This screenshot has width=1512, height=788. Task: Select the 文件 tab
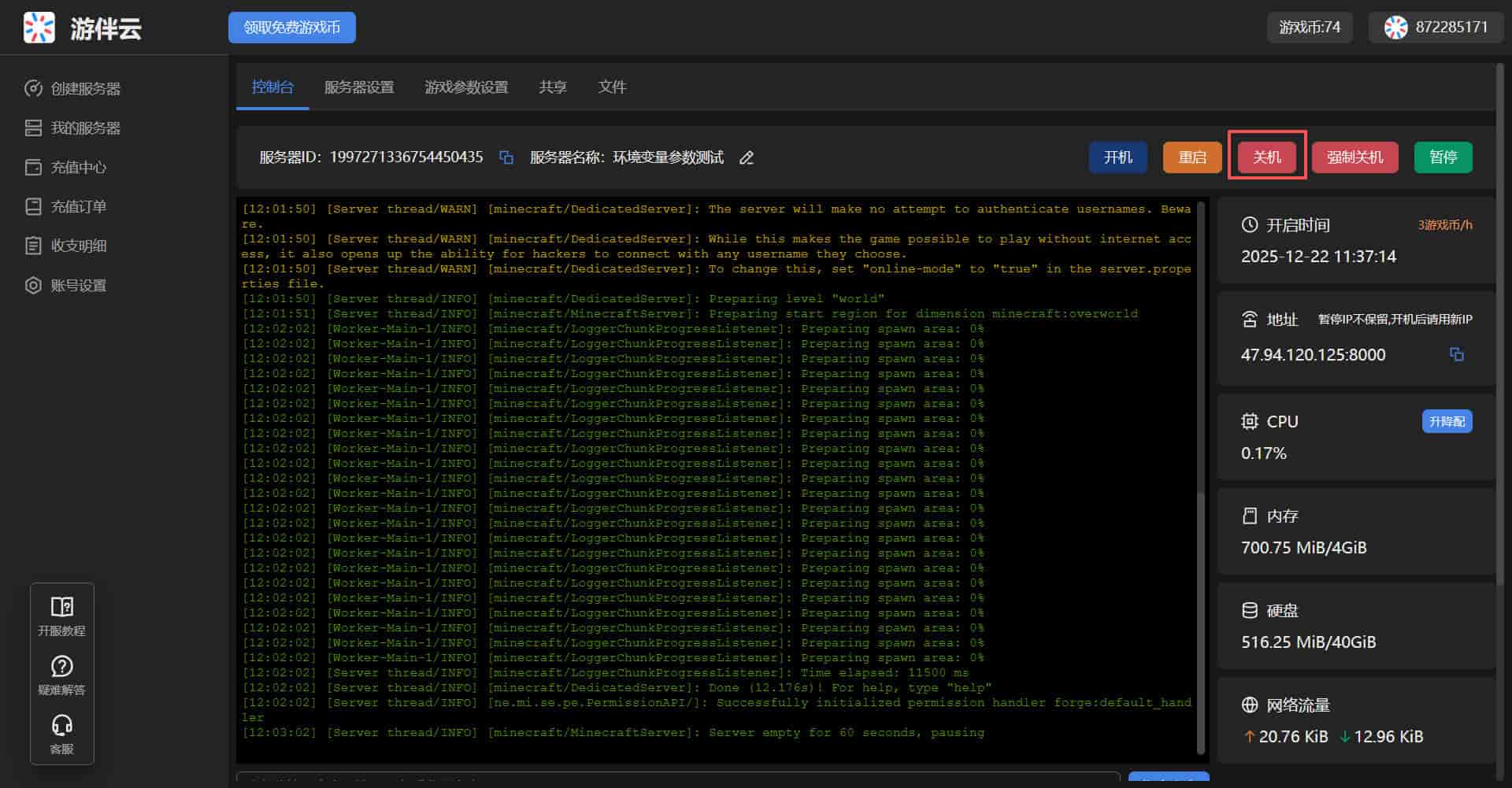[x=612, y=87]
